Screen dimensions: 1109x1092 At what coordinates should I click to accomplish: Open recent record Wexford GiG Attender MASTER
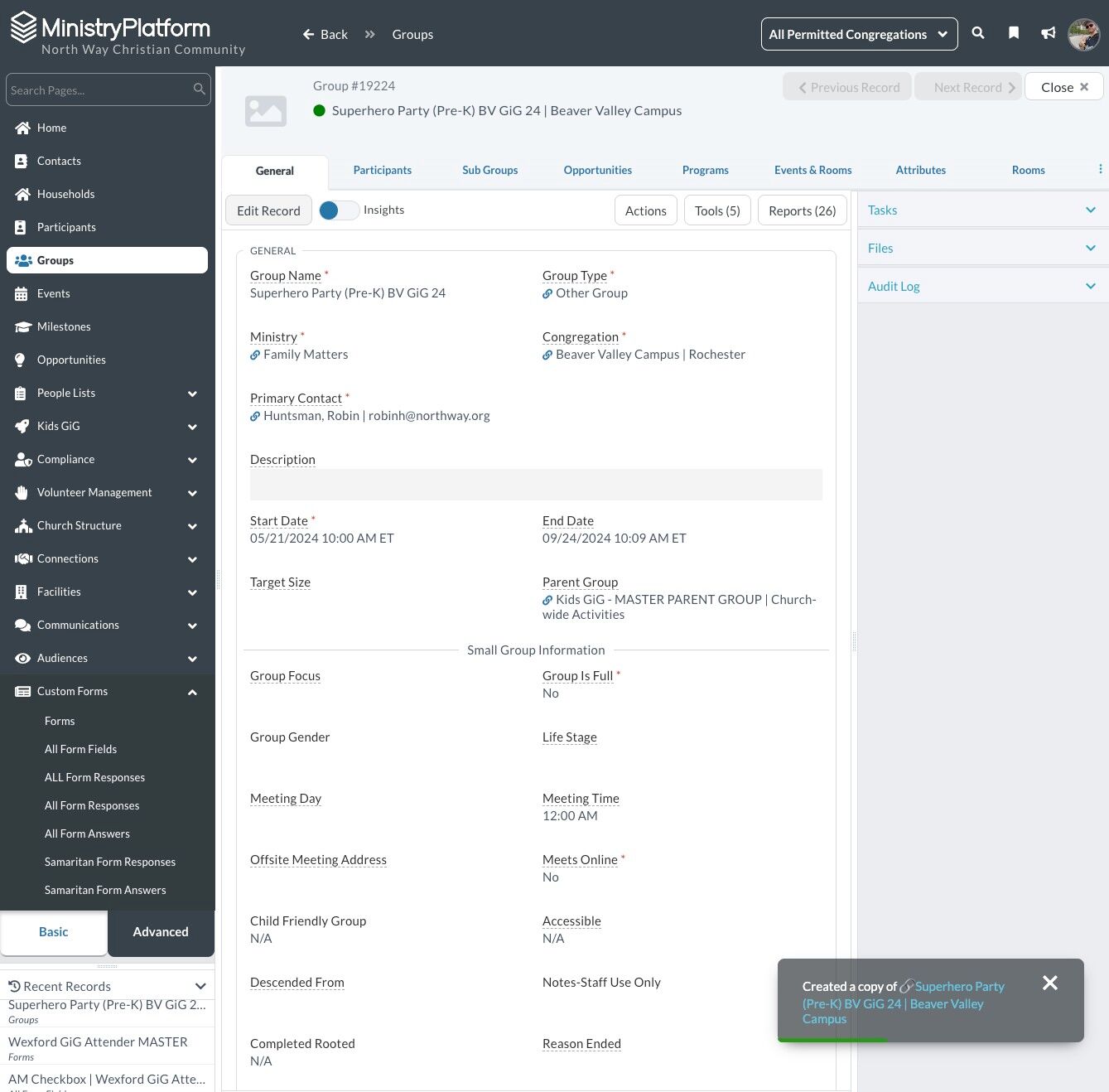(98, 1041)
